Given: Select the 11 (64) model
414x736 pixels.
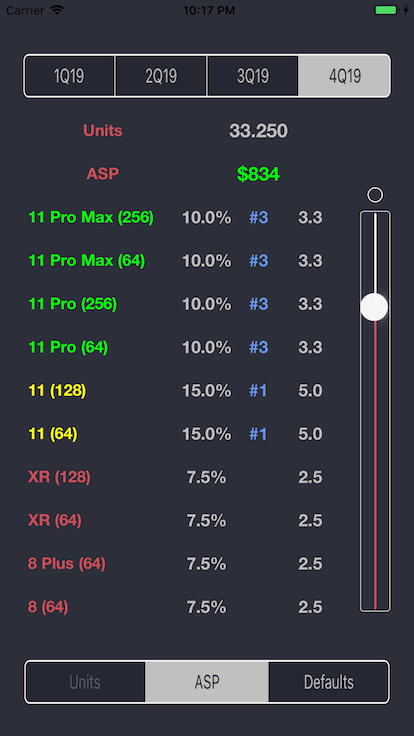Looking at the screenshot, I should [53, 434].
